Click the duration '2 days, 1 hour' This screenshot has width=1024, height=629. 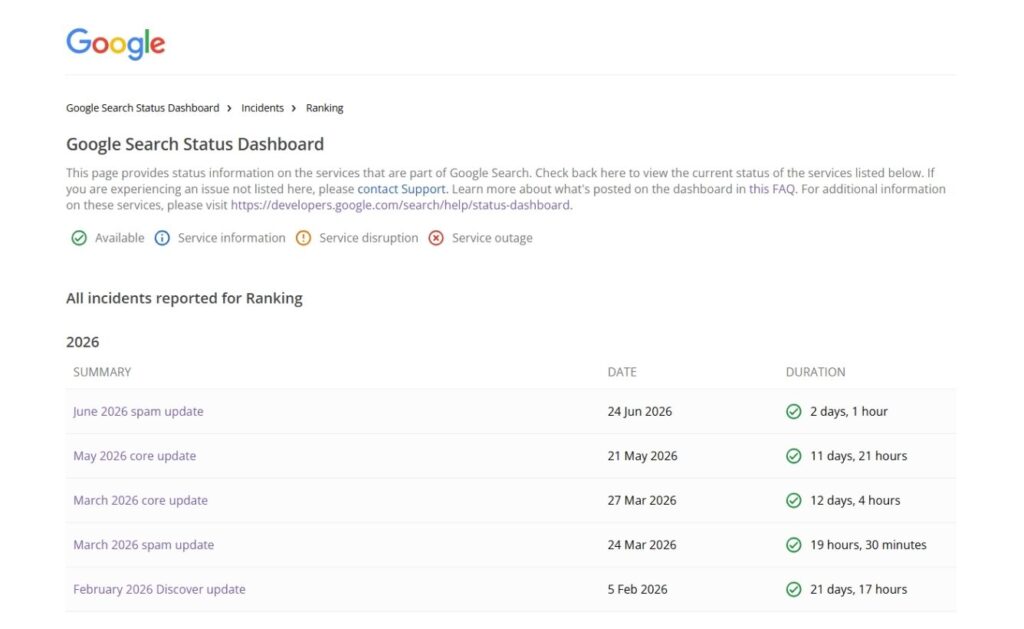[849, 411]
